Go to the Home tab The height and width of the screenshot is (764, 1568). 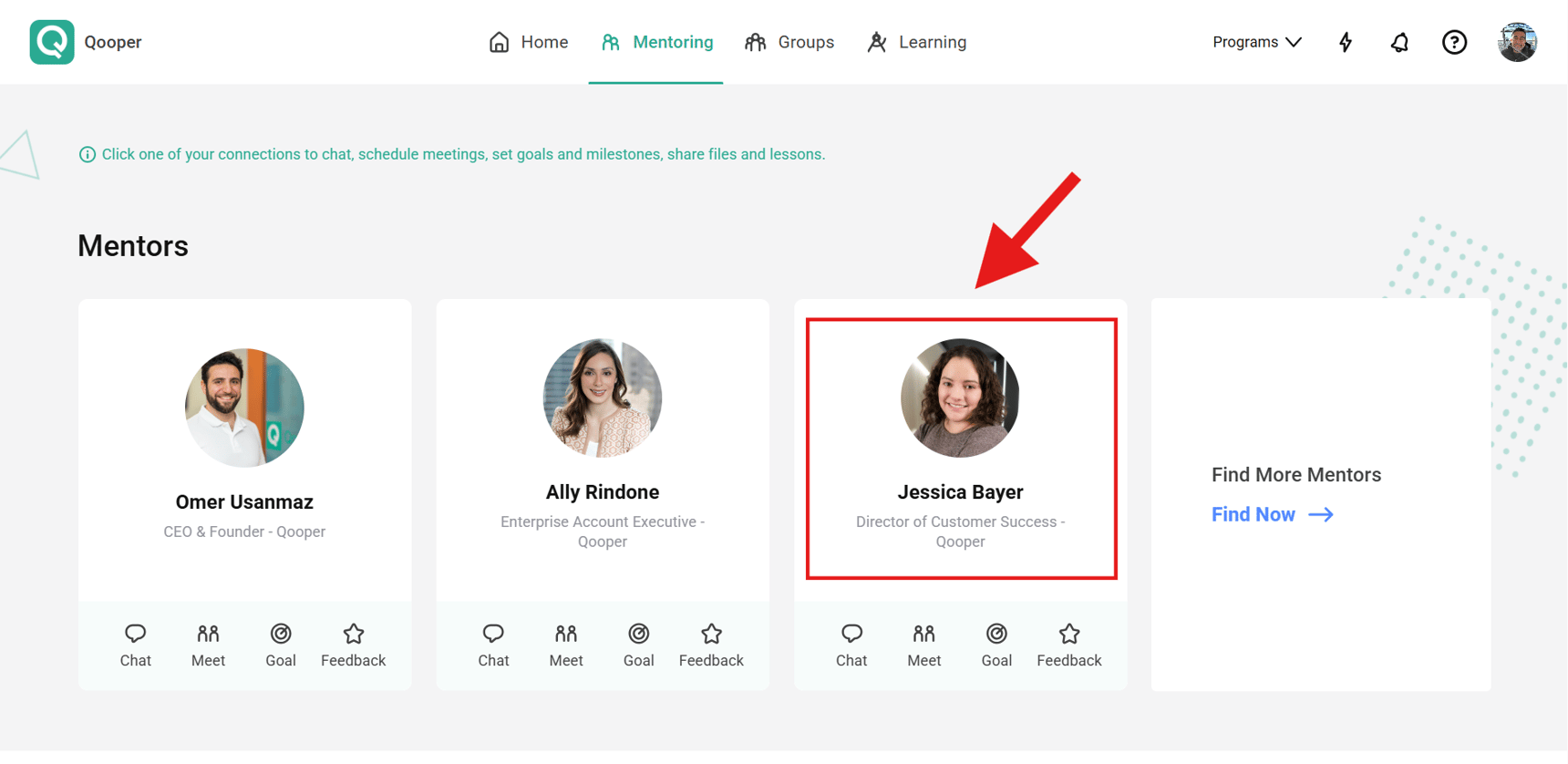coord(529,42)
